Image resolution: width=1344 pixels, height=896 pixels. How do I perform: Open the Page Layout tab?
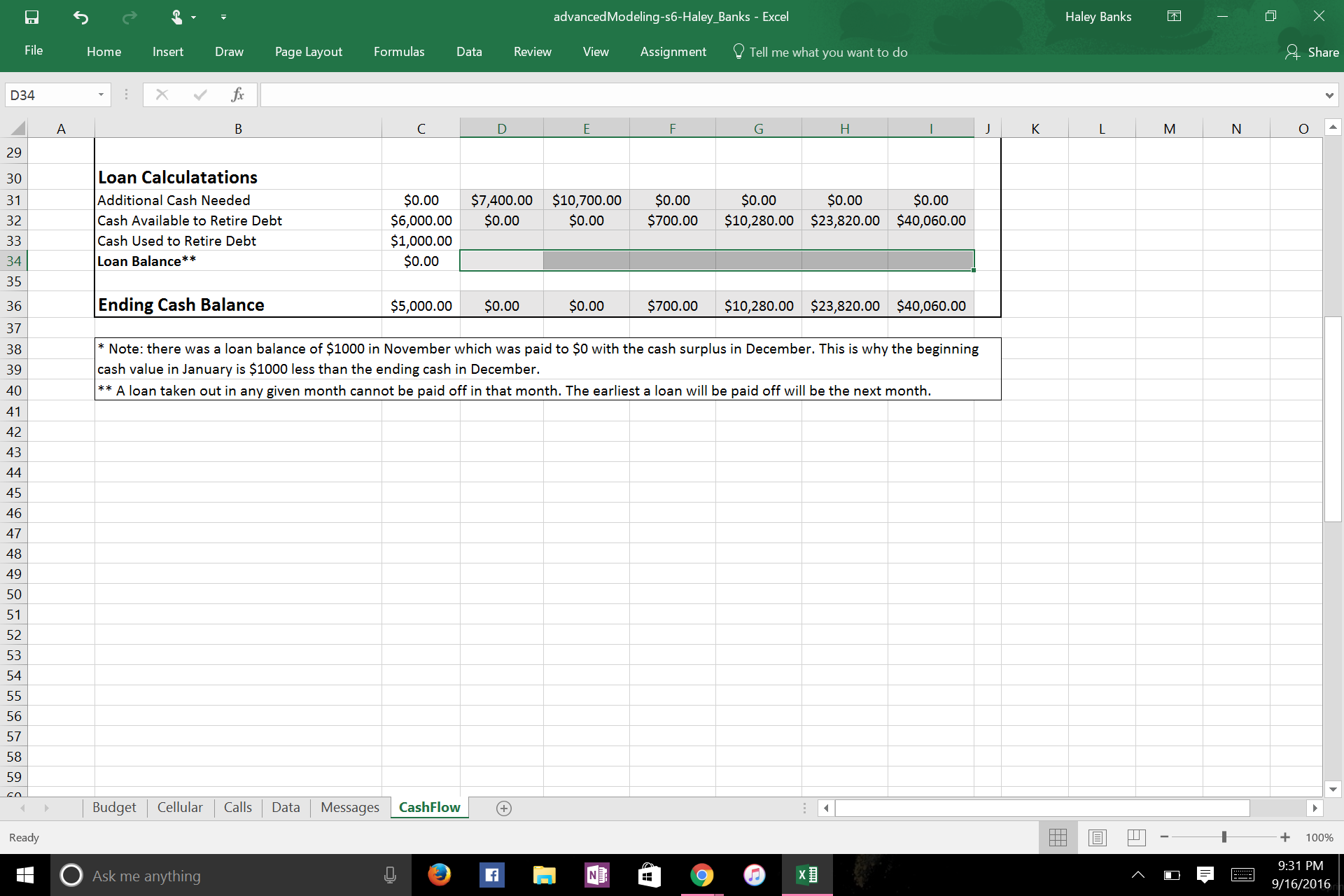tap(309, 52)
